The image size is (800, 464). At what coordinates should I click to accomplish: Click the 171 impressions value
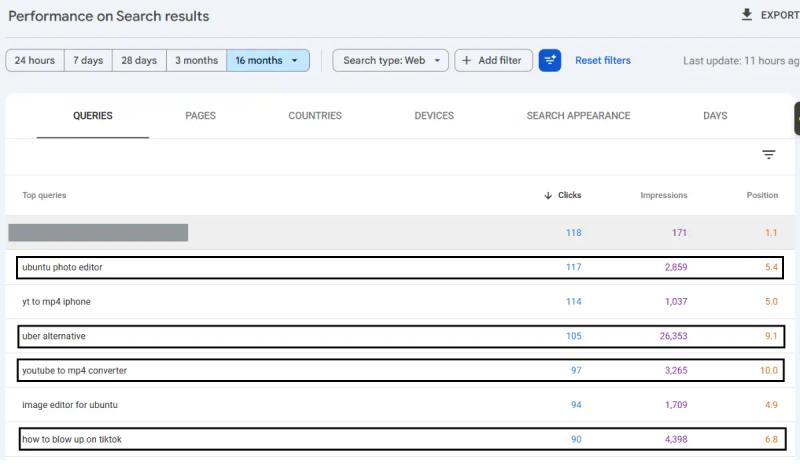(679, 233)
